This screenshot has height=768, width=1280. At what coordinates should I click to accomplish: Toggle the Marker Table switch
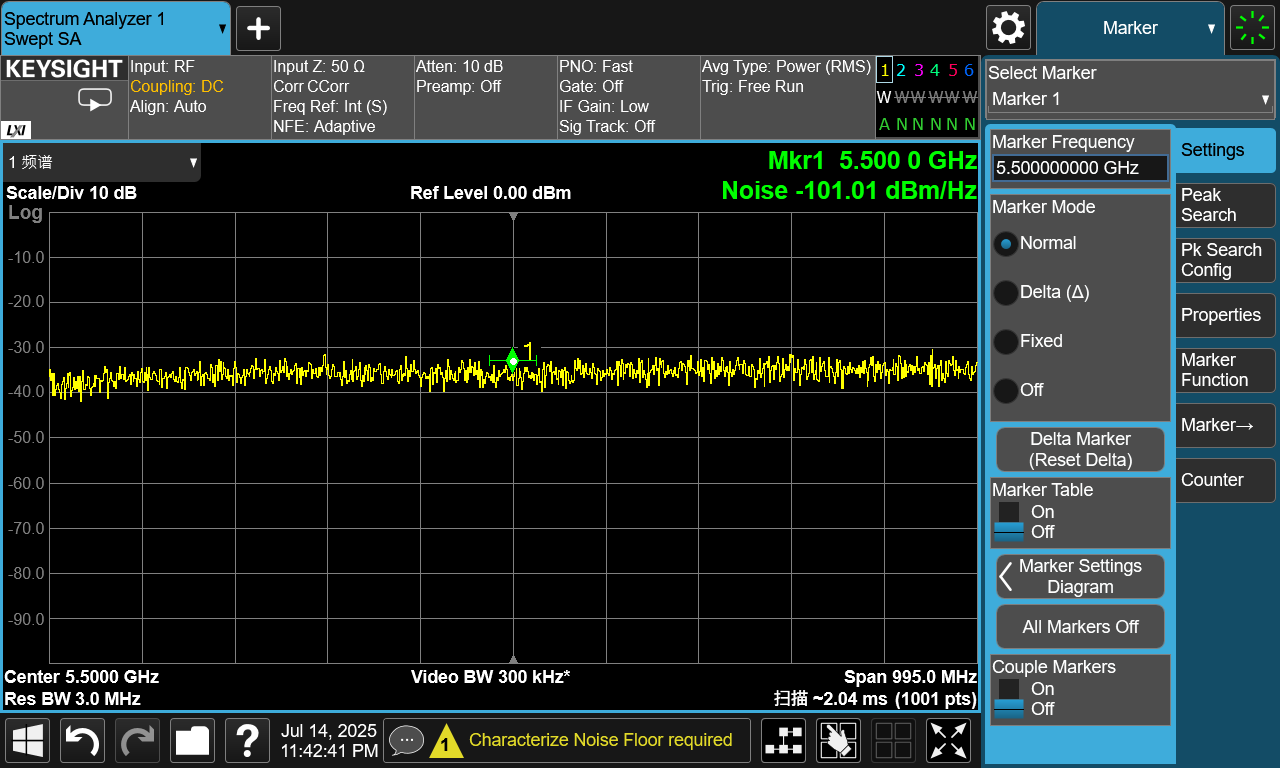coord(1009,521)
